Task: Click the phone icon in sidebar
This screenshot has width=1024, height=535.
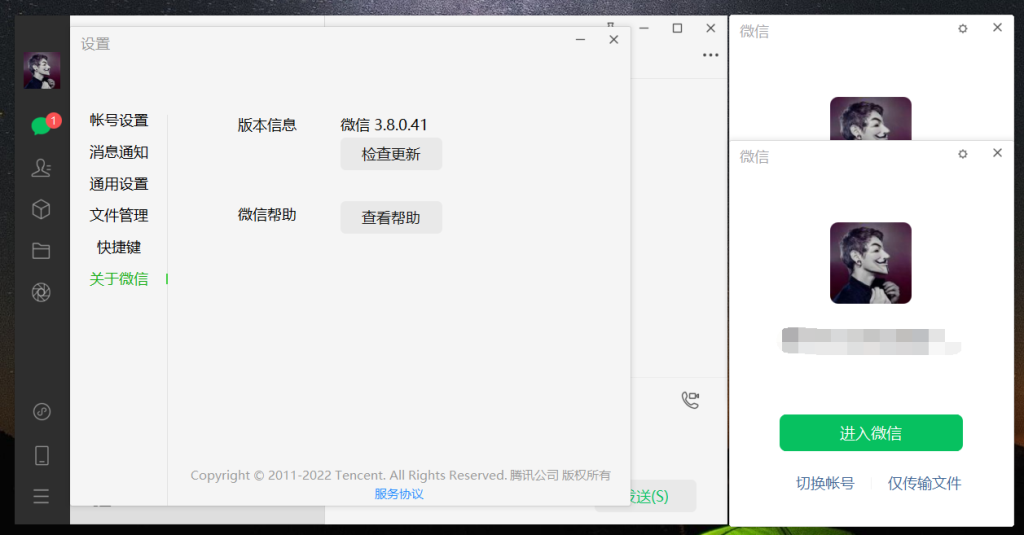Action: (x=42, y=455)
